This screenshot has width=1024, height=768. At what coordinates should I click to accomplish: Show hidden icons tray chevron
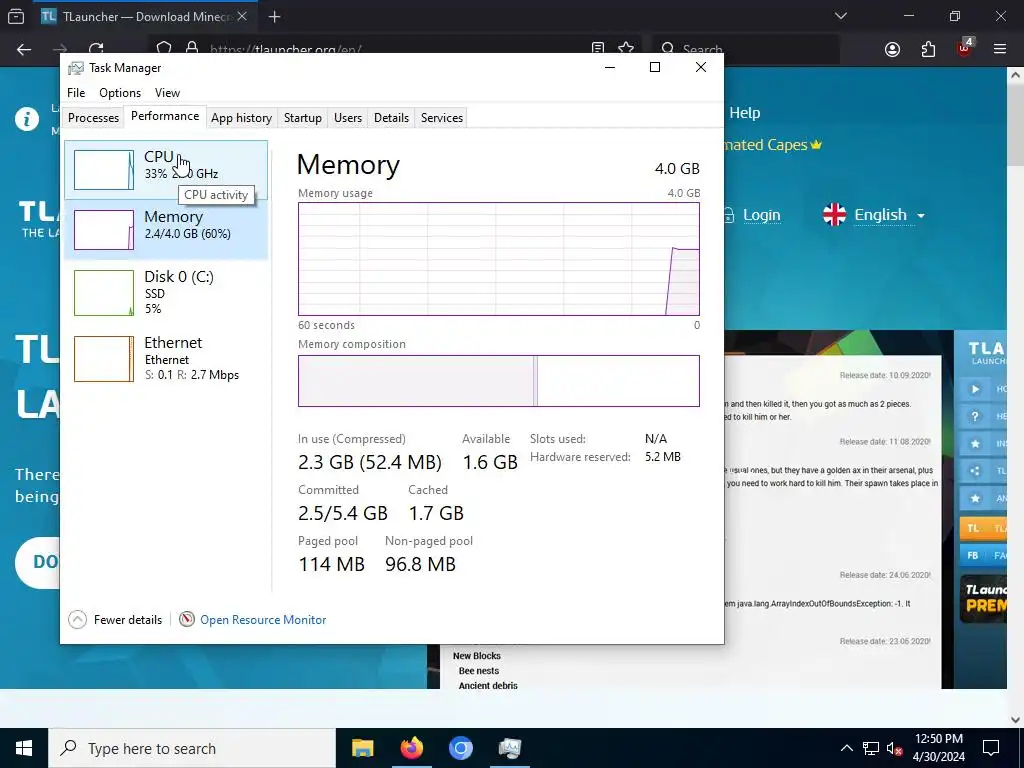846,748
